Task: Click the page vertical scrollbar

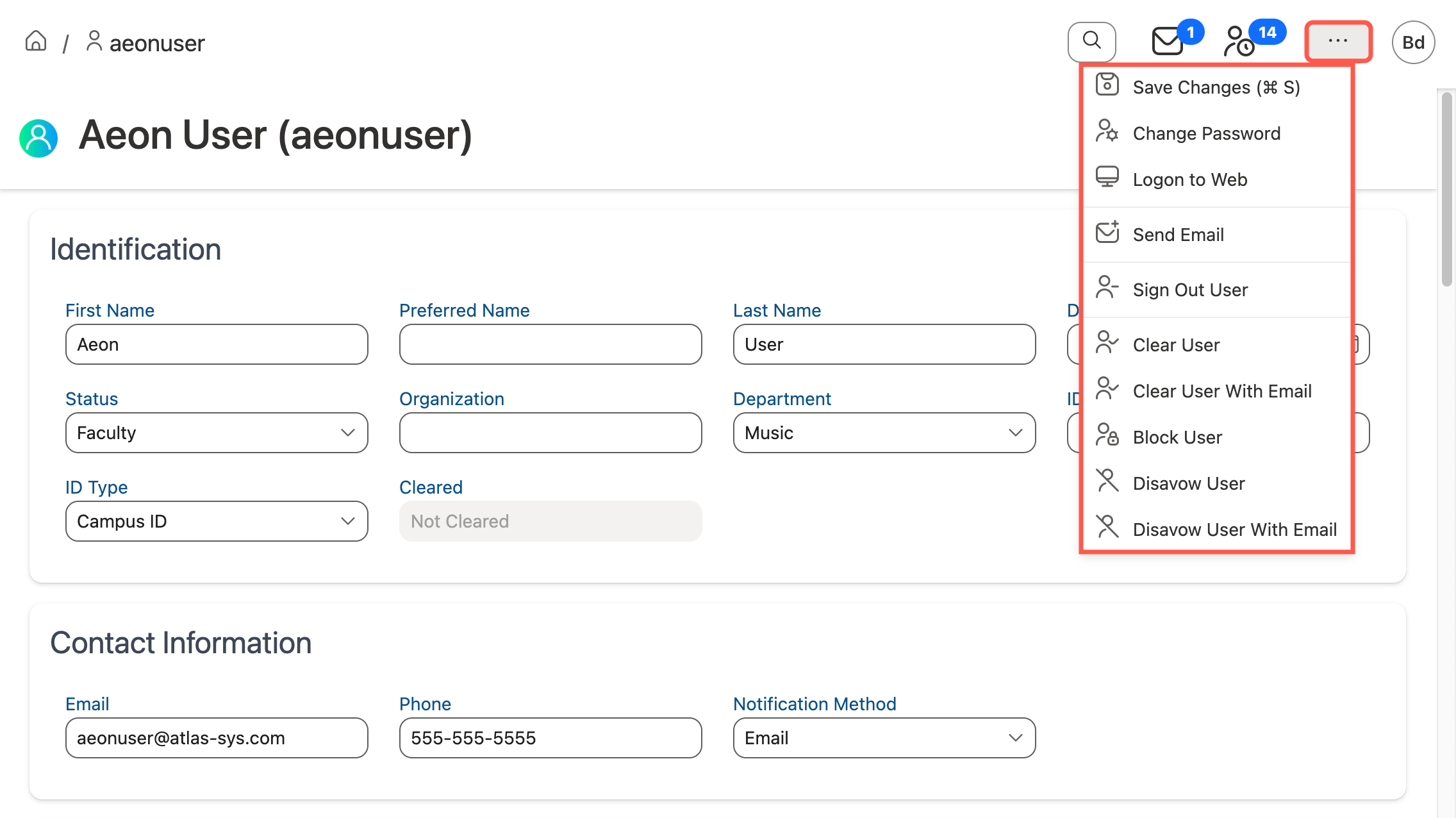Action: tap(1446, 192)
